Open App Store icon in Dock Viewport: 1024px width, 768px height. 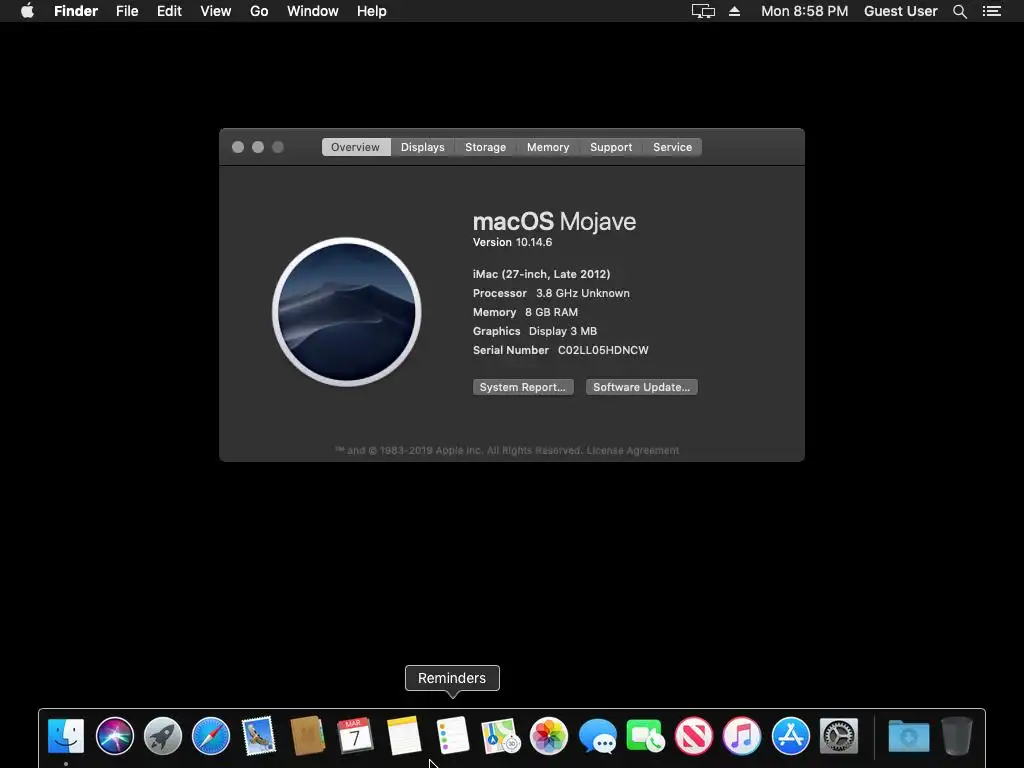click(790, 736)
